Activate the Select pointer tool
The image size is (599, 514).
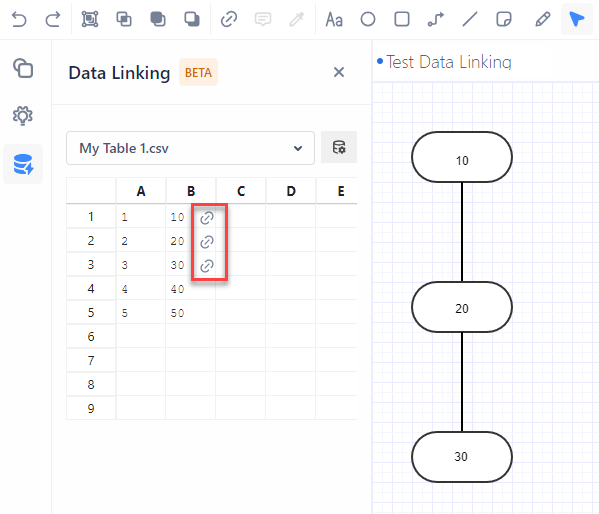pos(576,19)
